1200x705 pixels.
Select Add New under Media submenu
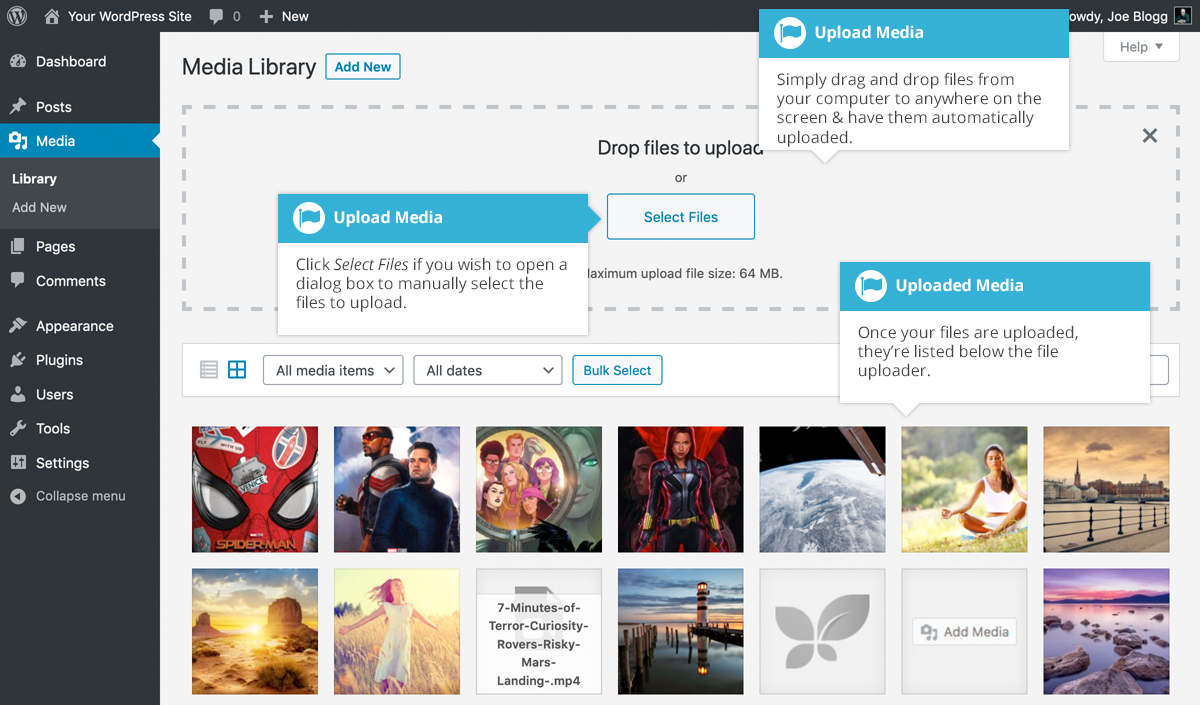pyautogui.click(x=39, y=207)
